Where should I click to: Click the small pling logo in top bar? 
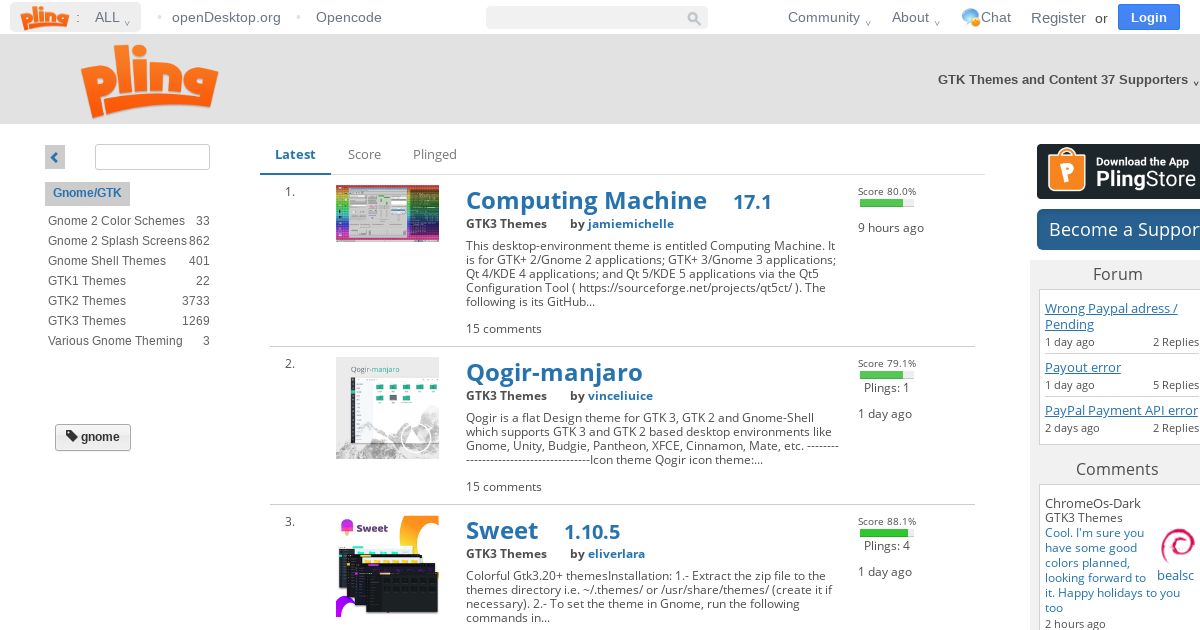(45, 17)
